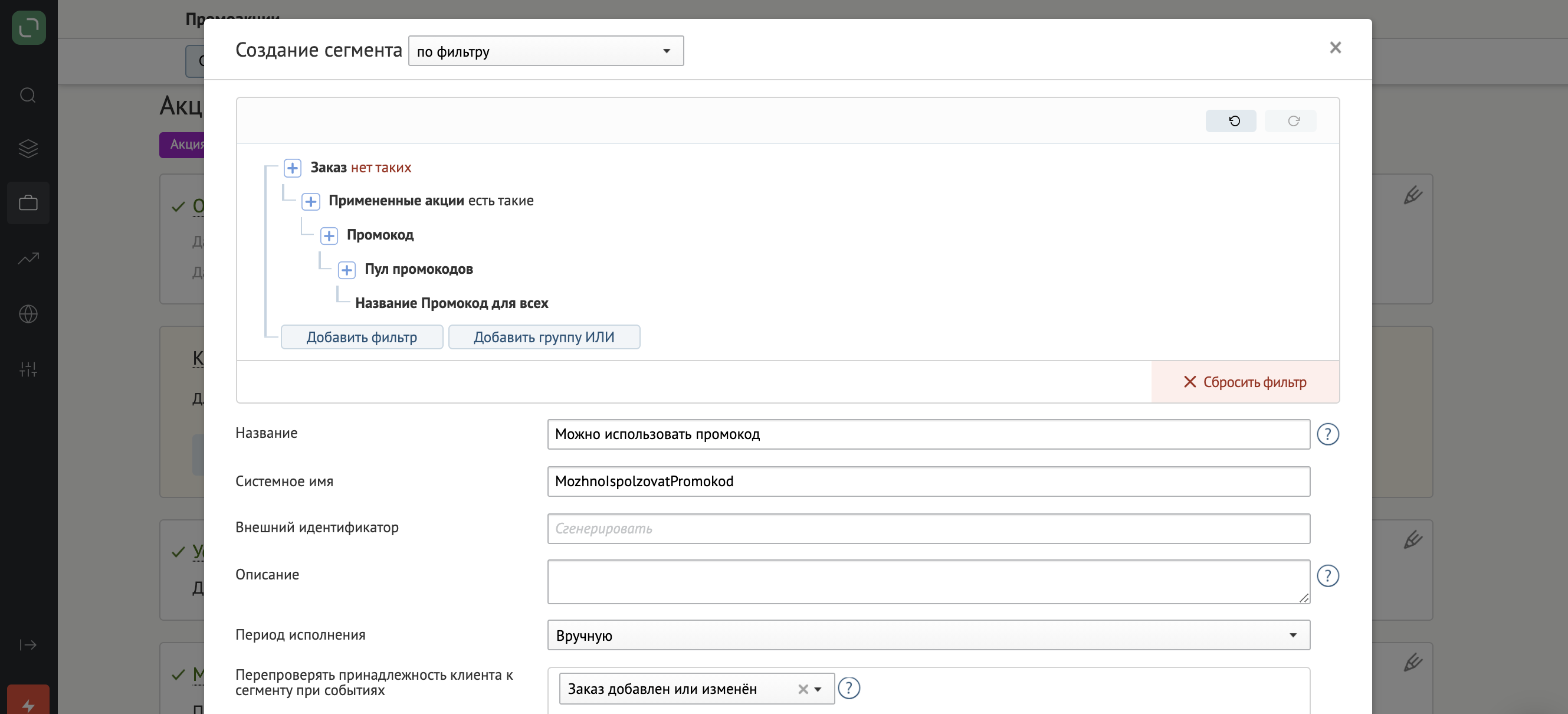Click edit pencil icon on bottom promo card
The height and width of the screenshot is (714, 1568).
1413,661
